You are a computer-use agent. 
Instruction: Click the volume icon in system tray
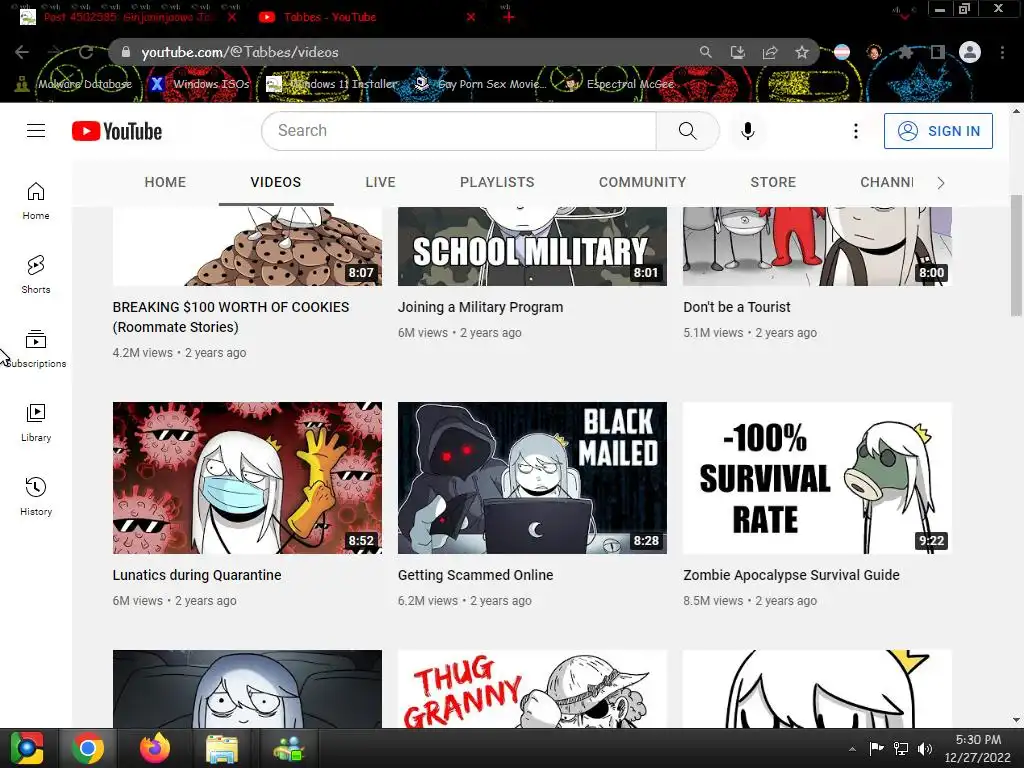[x=925, y=749]
